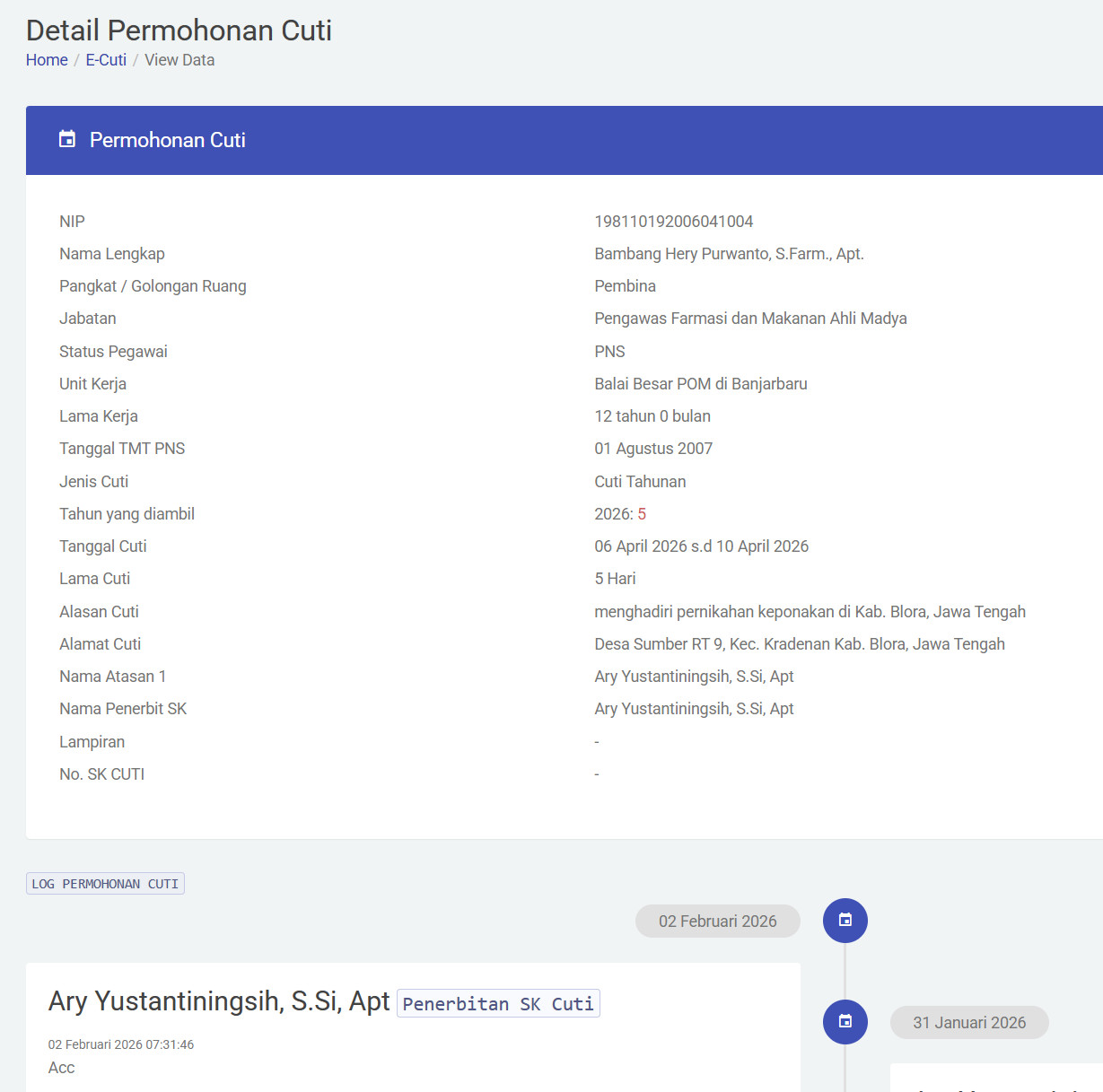The image size is (1103, 1092).
Task: Click the Penerbitan SK Cuti badge
Action: point(498,1003)
